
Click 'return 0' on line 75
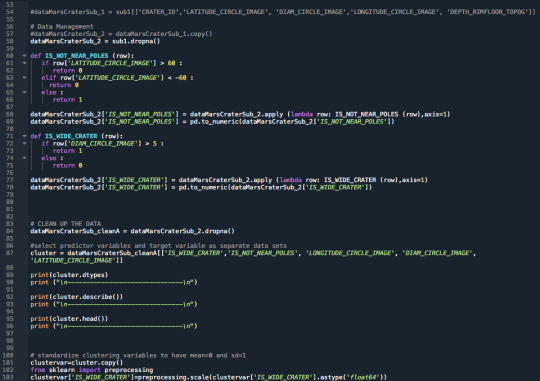coord(68,165)
